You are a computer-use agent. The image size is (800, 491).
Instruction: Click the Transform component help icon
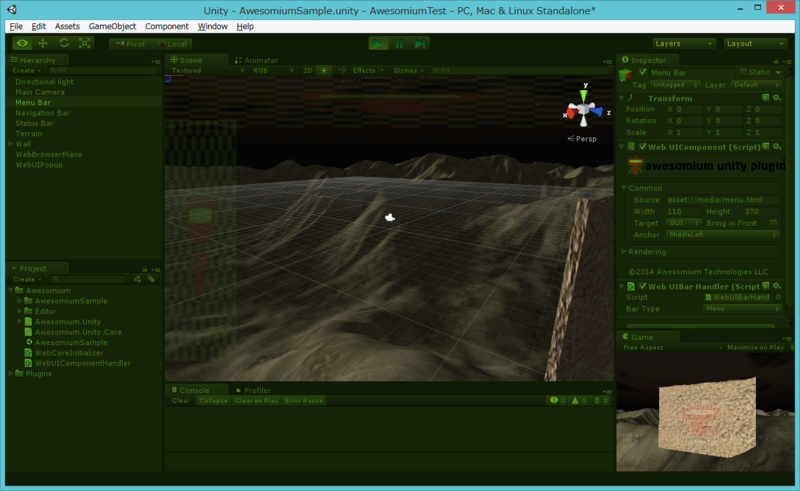(x=765, y=97)
